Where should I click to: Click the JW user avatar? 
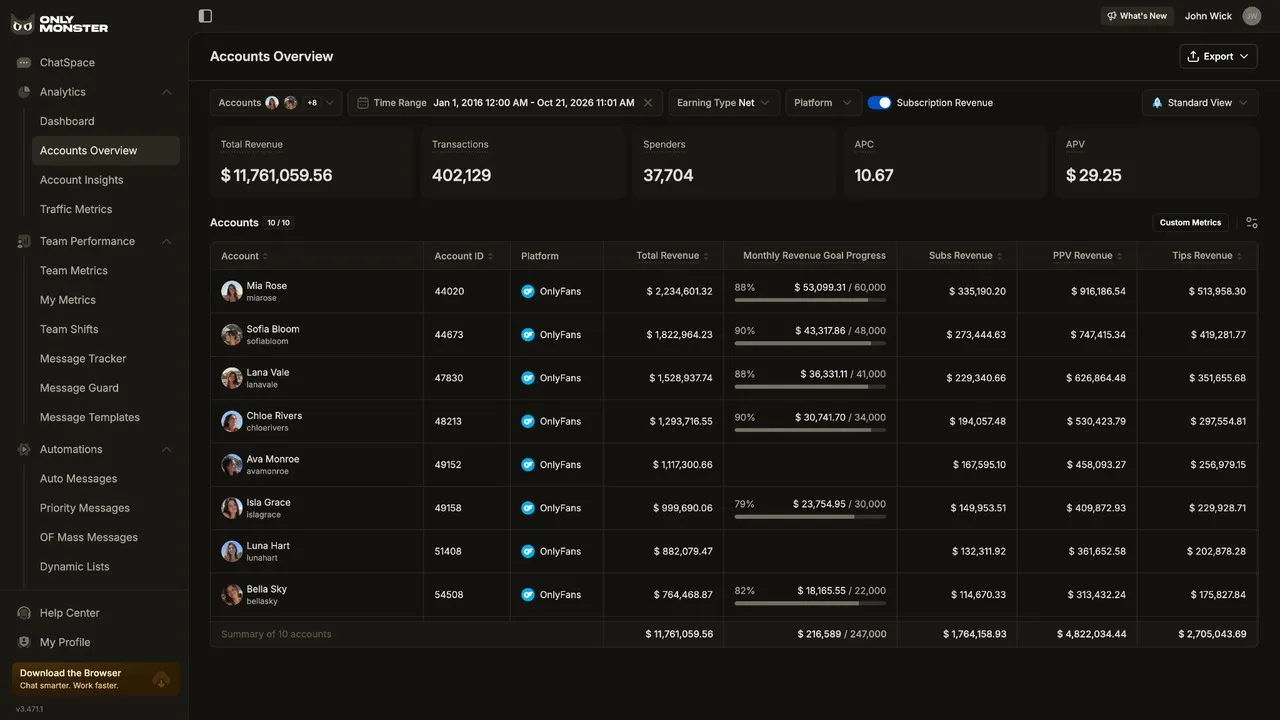pos(1251,16)
